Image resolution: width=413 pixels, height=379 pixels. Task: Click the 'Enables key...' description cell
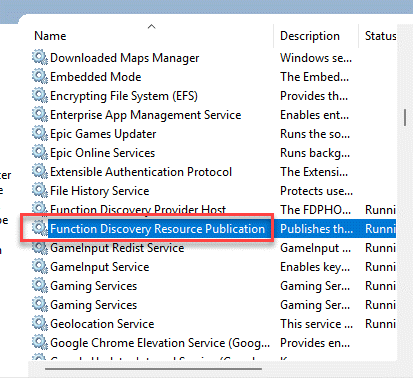point(315,267)
